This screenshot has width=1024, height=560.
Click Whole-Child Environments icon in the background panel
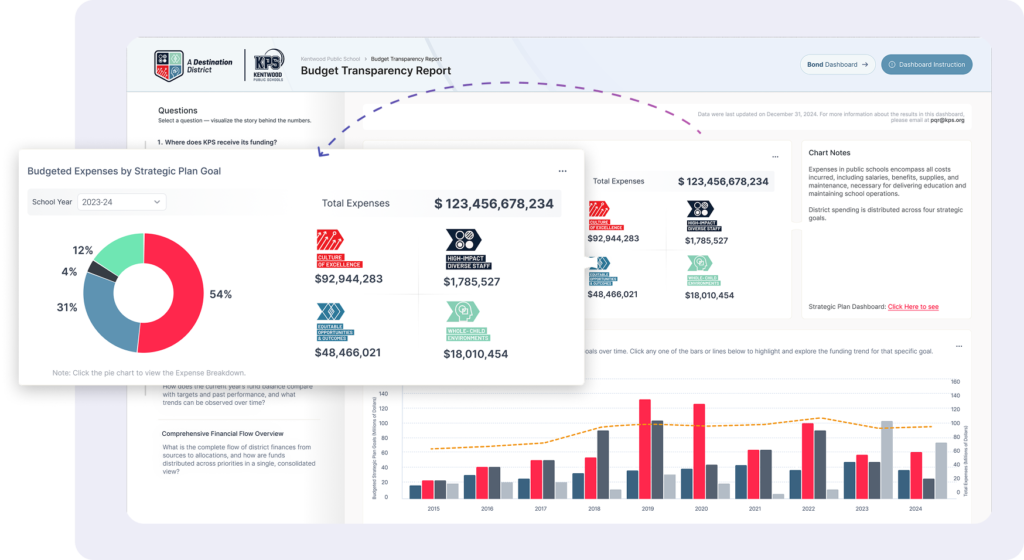pos(700,264)
